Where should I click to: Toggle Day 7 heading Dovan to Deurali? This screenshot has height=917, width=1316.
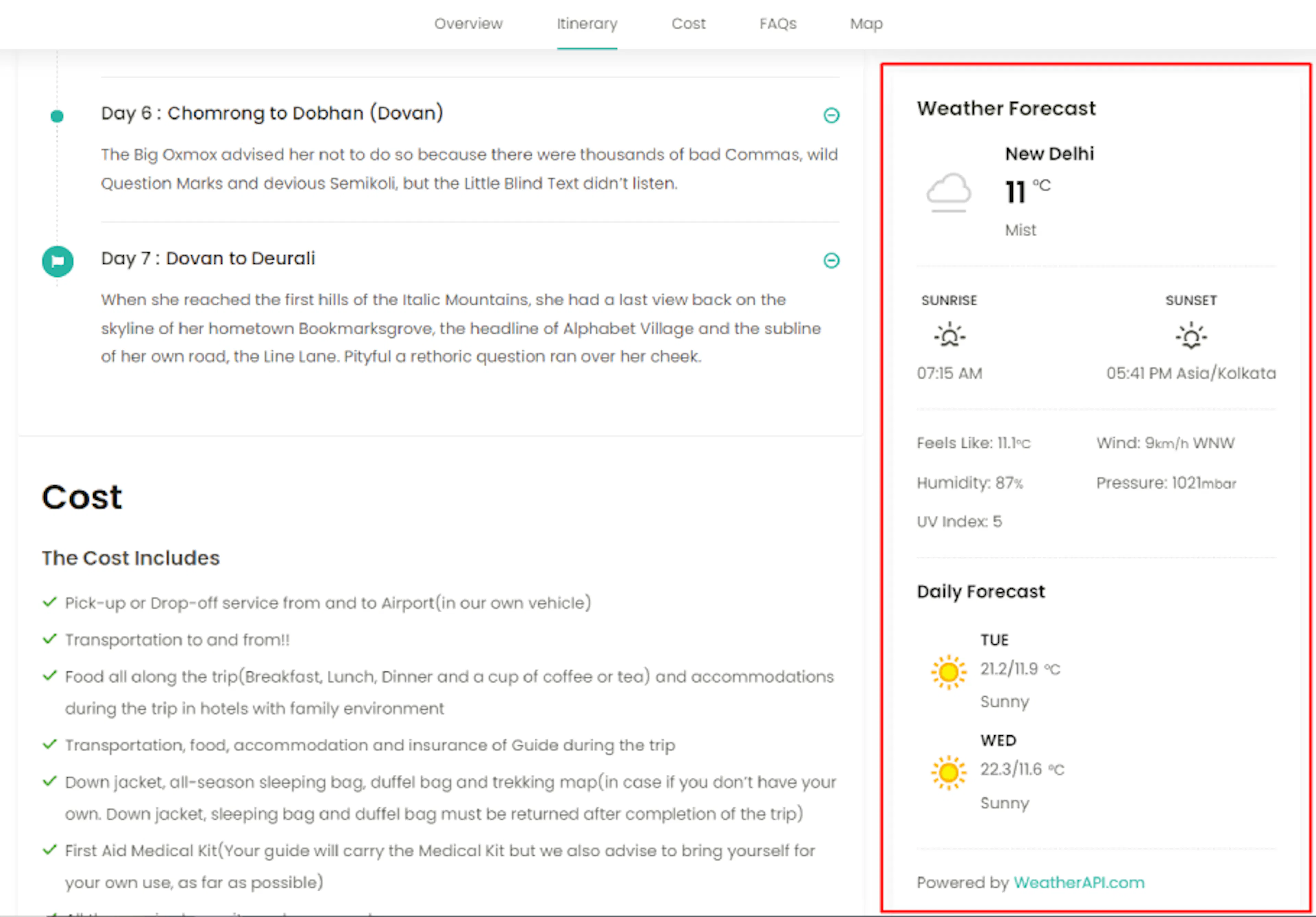pyautogui.click(x=208, y=258)
